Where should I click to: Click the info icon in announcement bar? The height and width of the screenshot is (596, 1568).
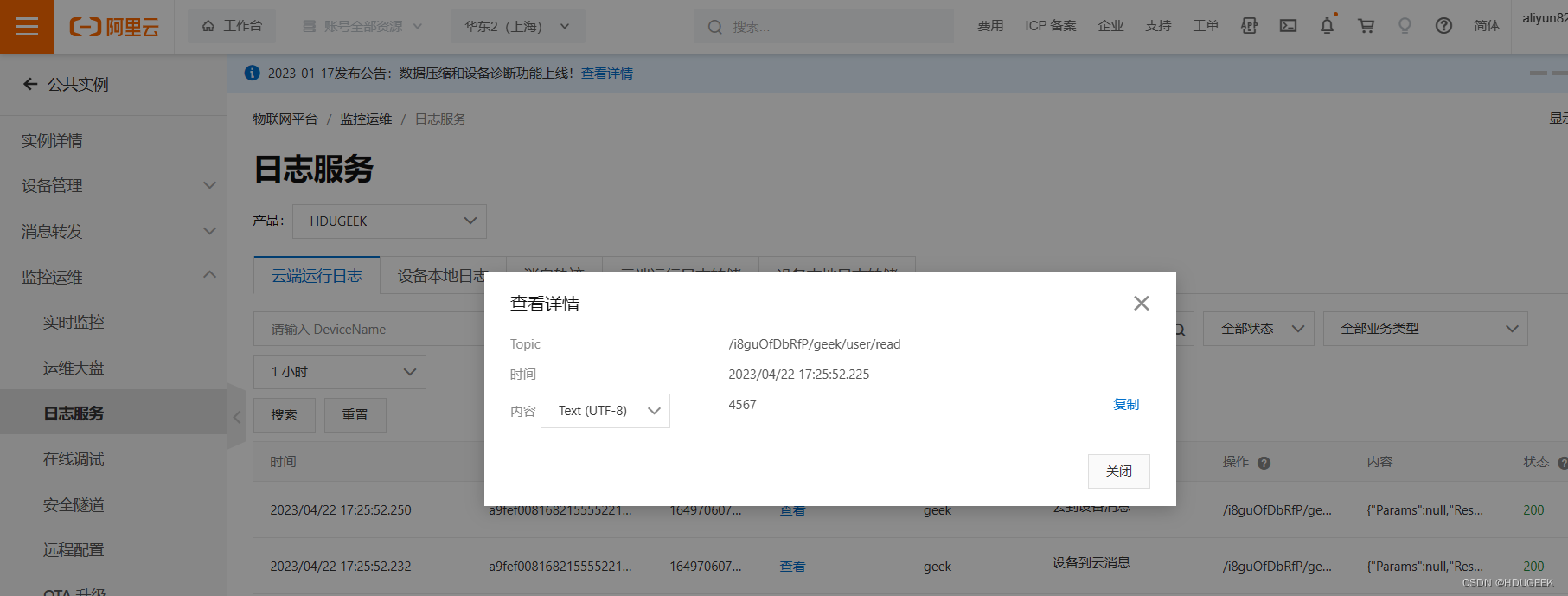coord(252,73)
